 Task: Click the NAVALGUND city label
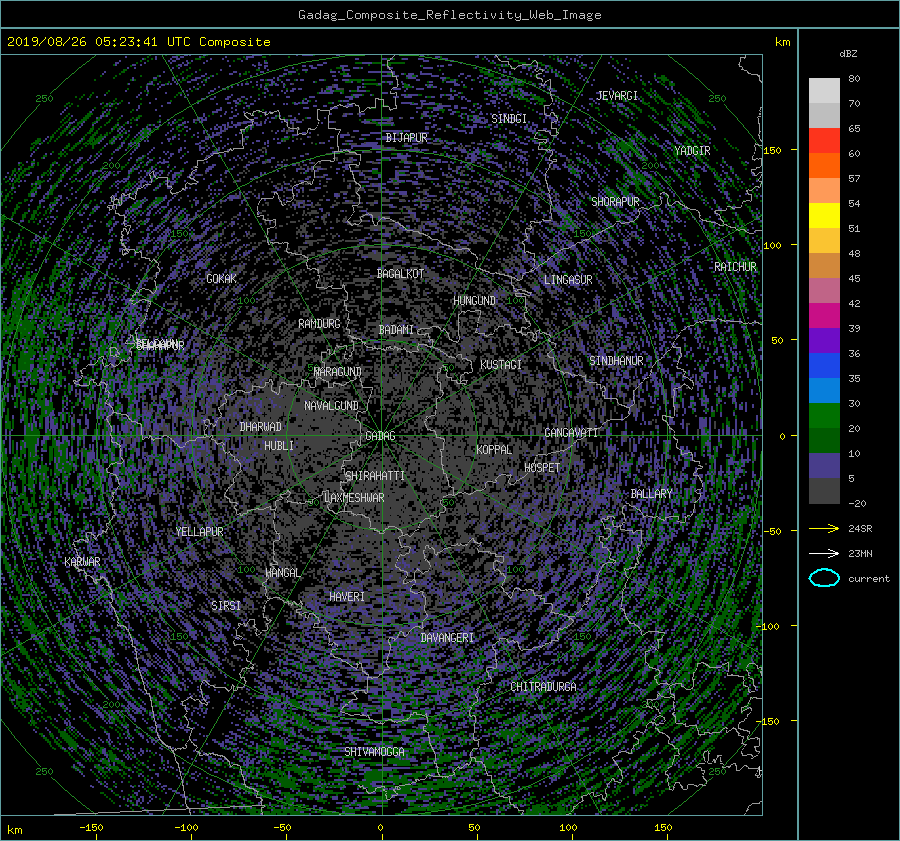331,406
